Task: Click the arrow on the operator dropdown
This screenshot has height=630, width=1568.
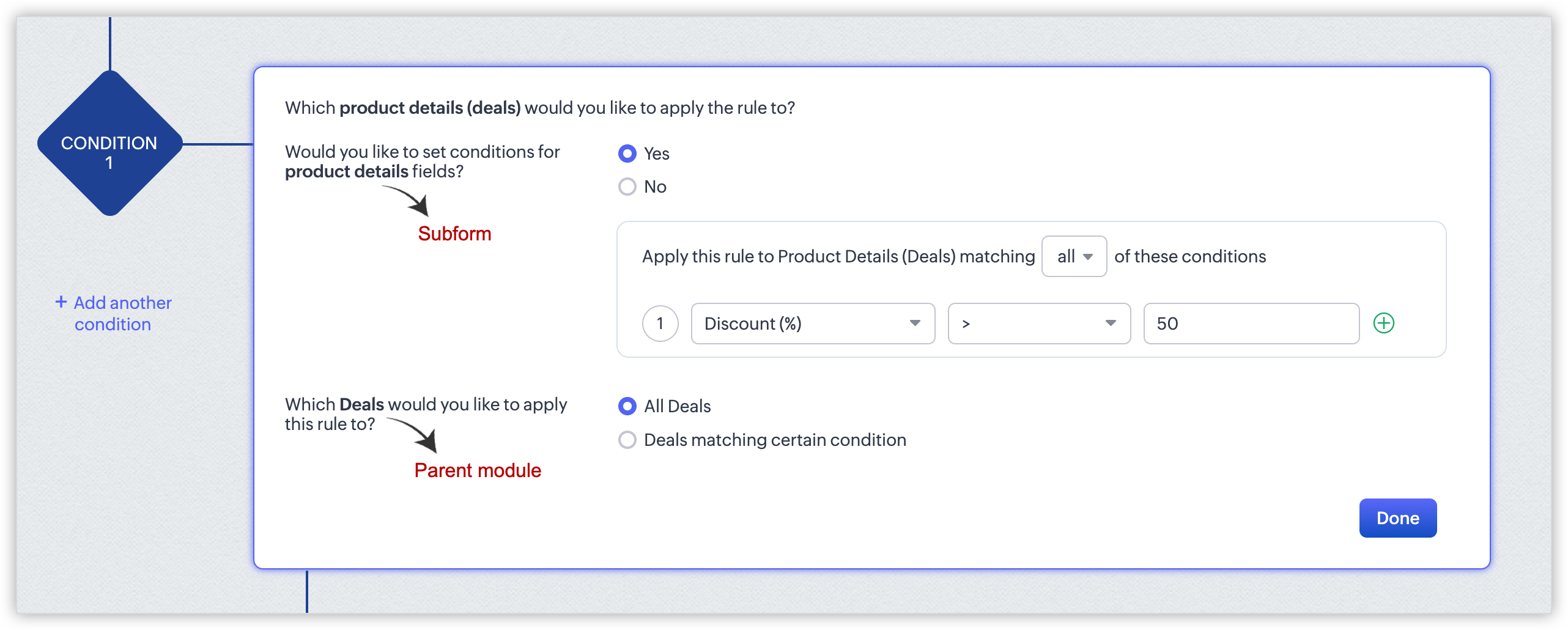Action: (1111, 323)
